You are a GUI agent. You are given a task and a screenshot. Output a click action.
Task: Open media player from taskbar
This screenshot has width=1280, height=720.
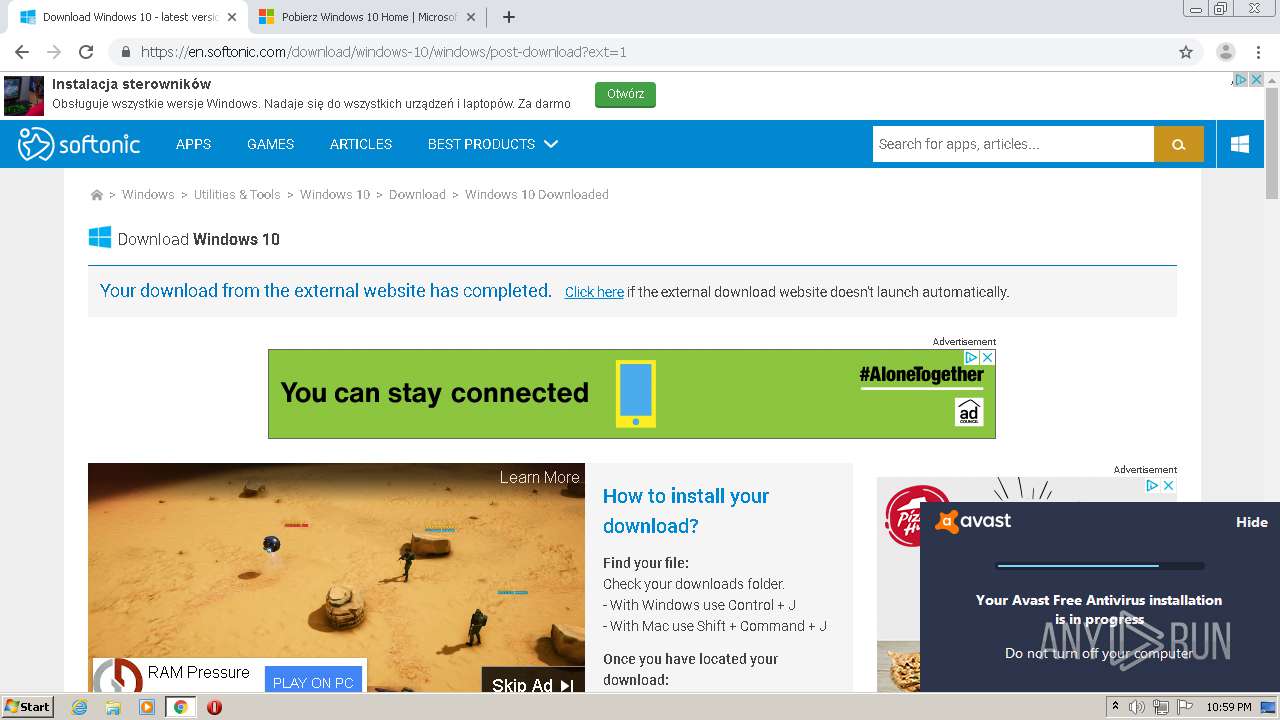(x=147, y=707)
